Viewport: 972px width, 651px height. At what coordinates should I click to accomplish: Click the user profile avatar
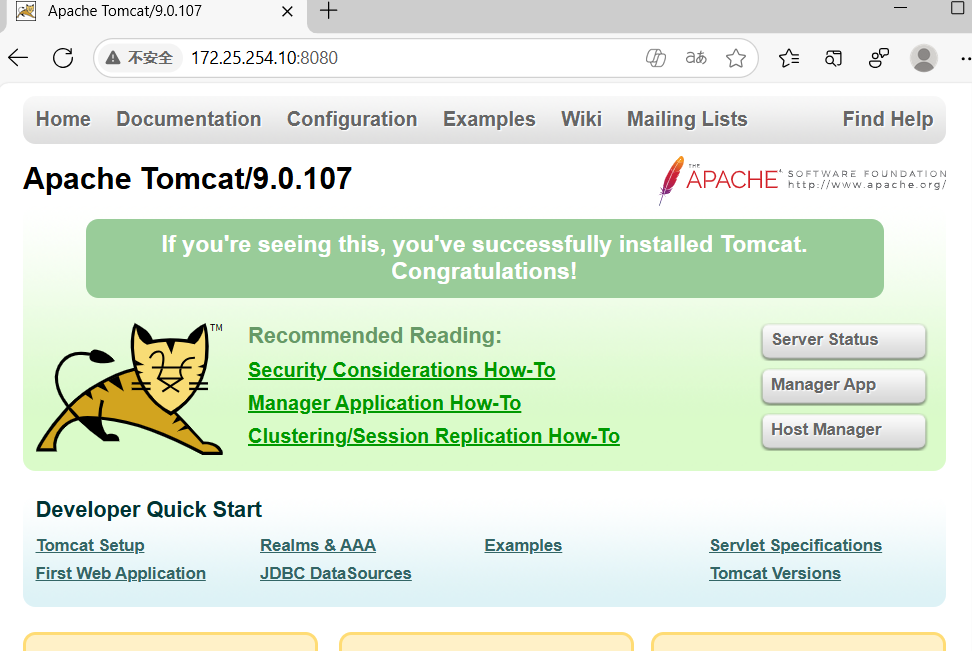924,58
